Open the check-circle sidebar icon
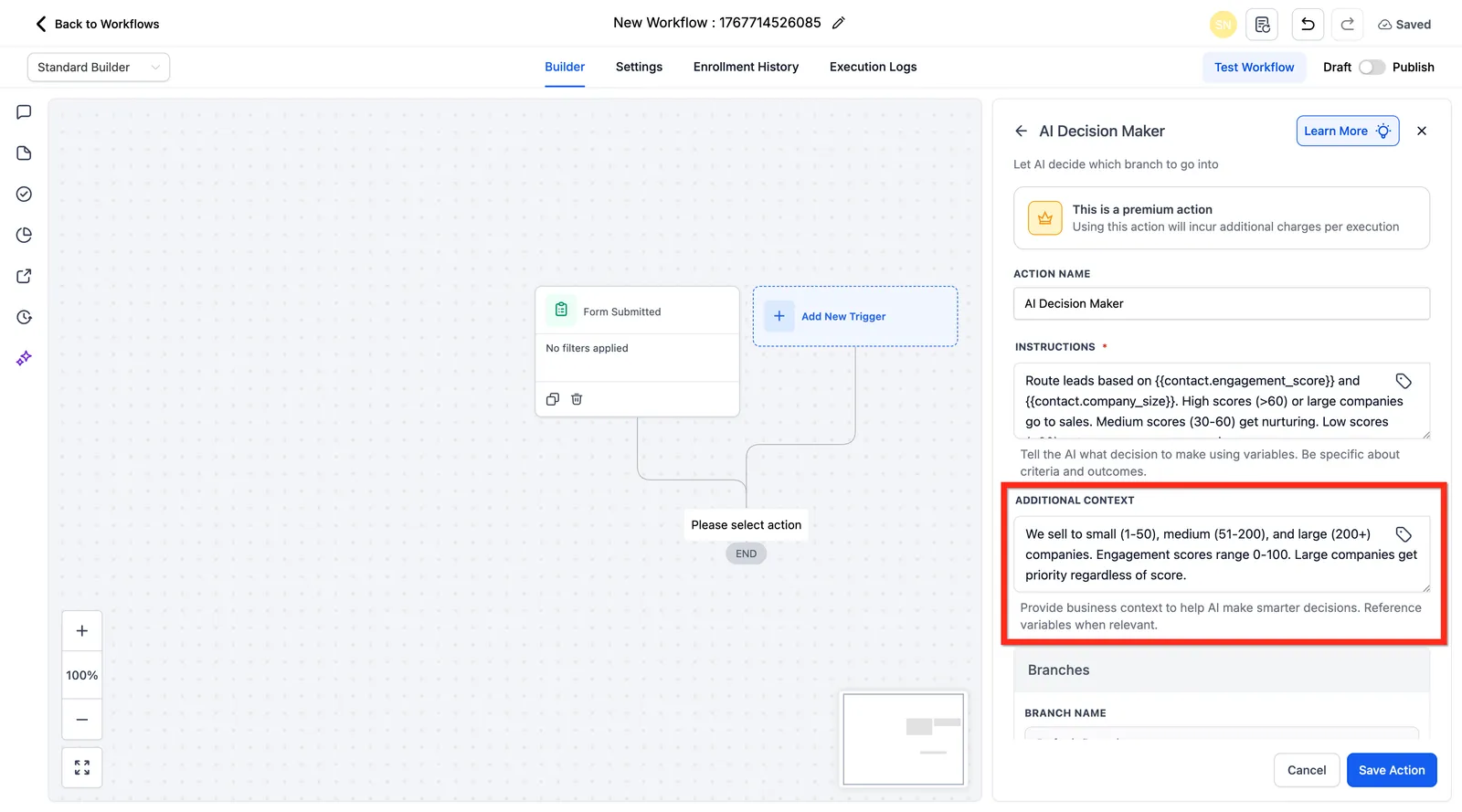Image resolution: width=1462 pixels, height=812 pixels. coord(25,195)
